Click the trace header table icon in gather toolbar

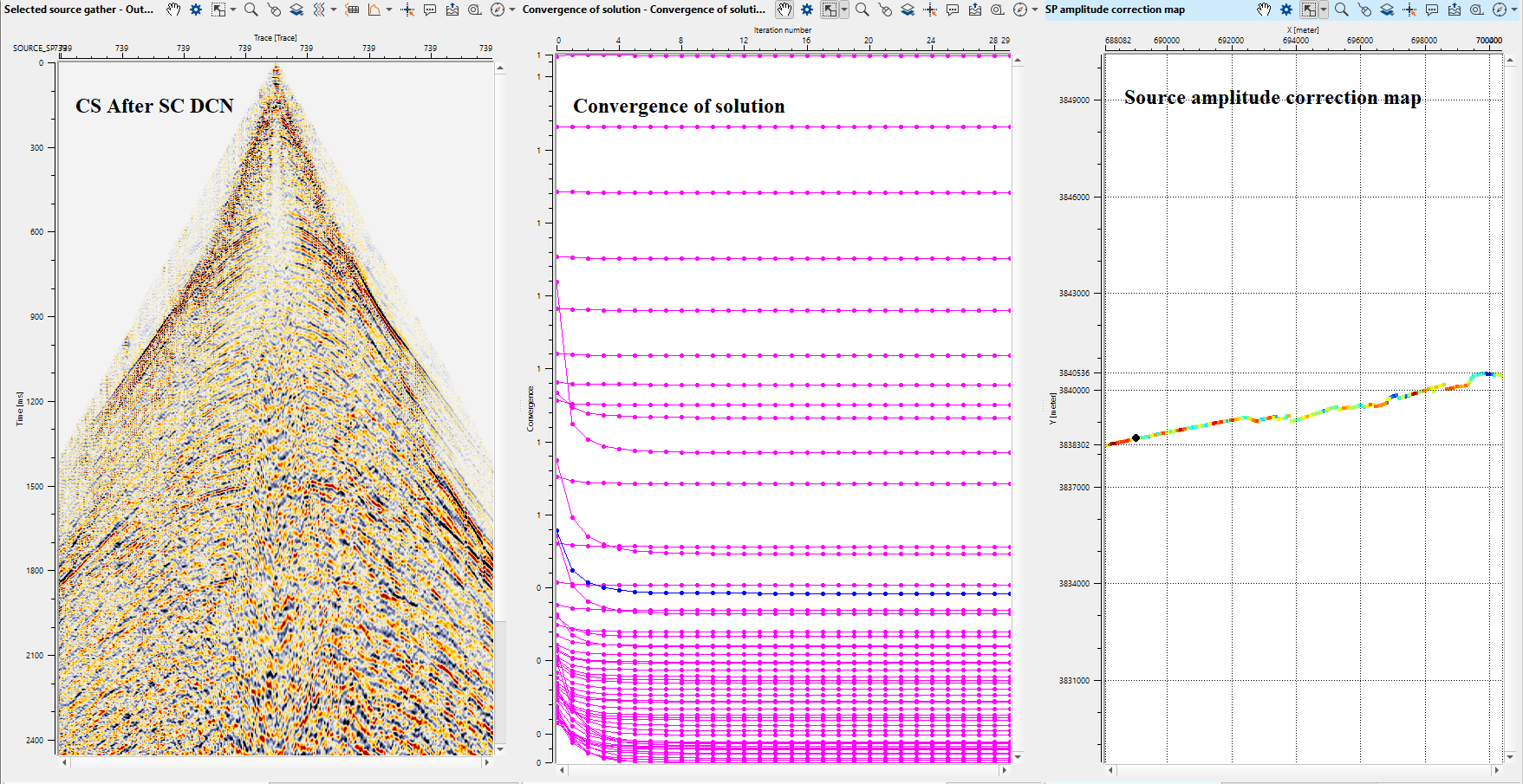pos(352,10)
